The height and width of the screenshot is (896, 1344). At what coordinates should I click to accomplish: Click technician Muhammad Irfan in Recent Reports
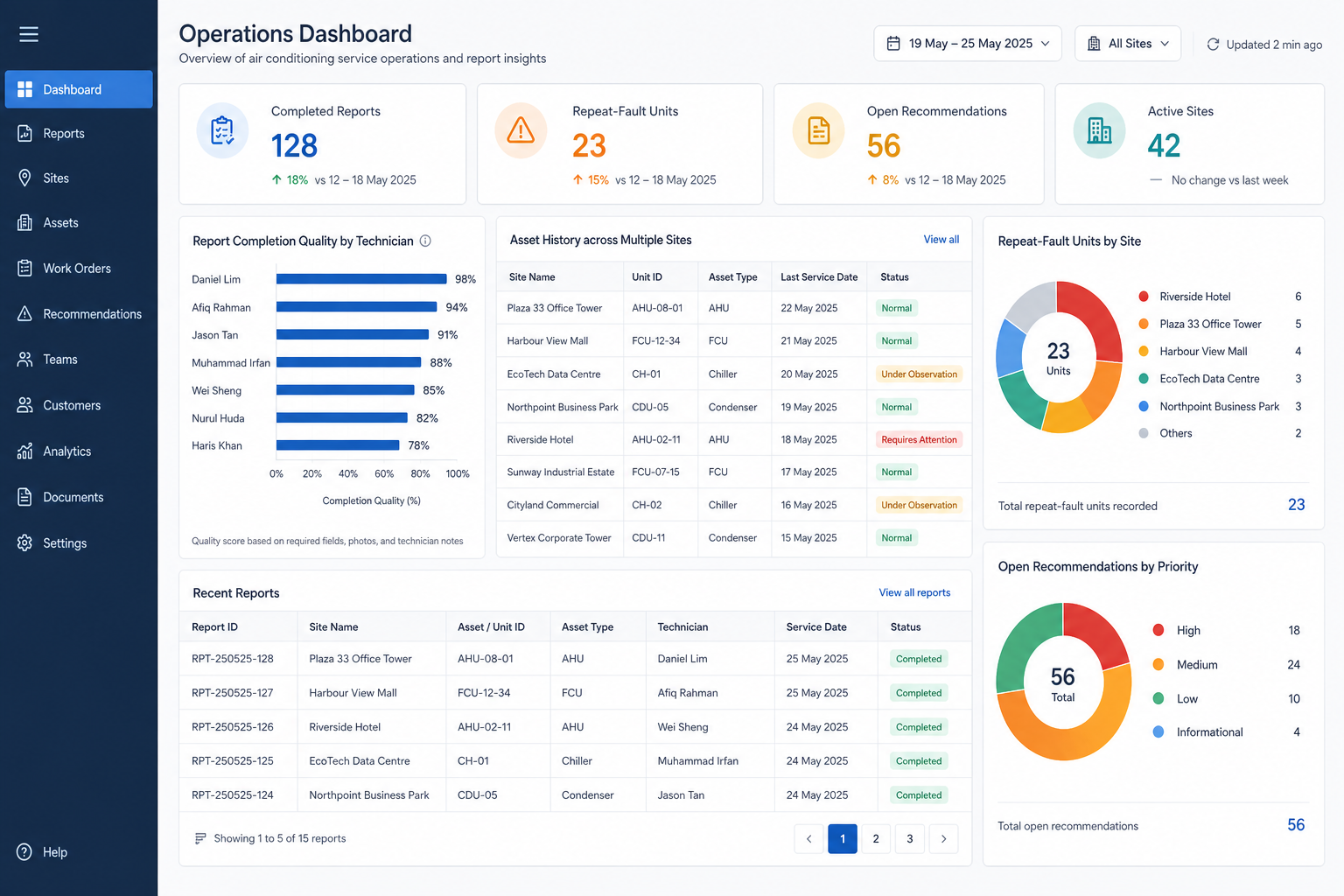(x=698, y=761)
